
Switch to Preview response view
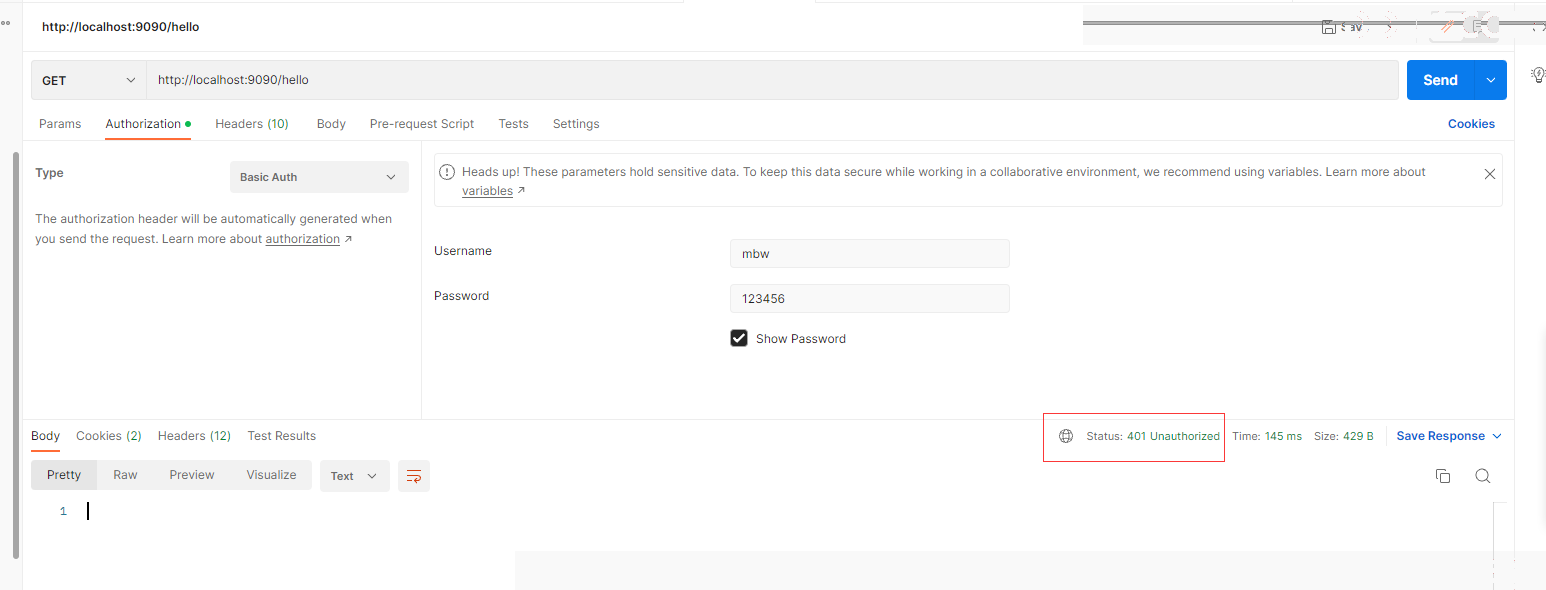pyautogui.click(x=192, y=475)
